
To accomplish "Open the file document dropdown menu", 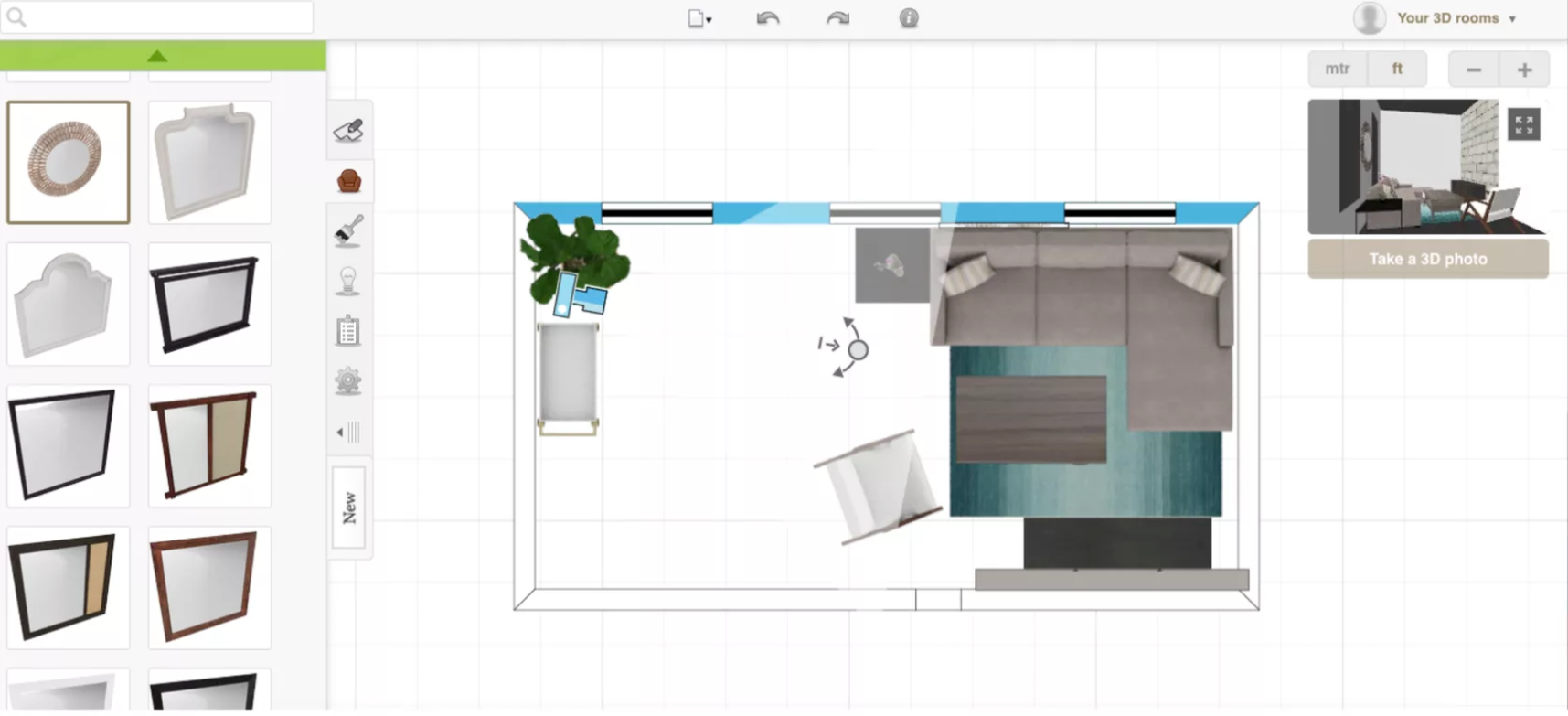I will 699,18.
